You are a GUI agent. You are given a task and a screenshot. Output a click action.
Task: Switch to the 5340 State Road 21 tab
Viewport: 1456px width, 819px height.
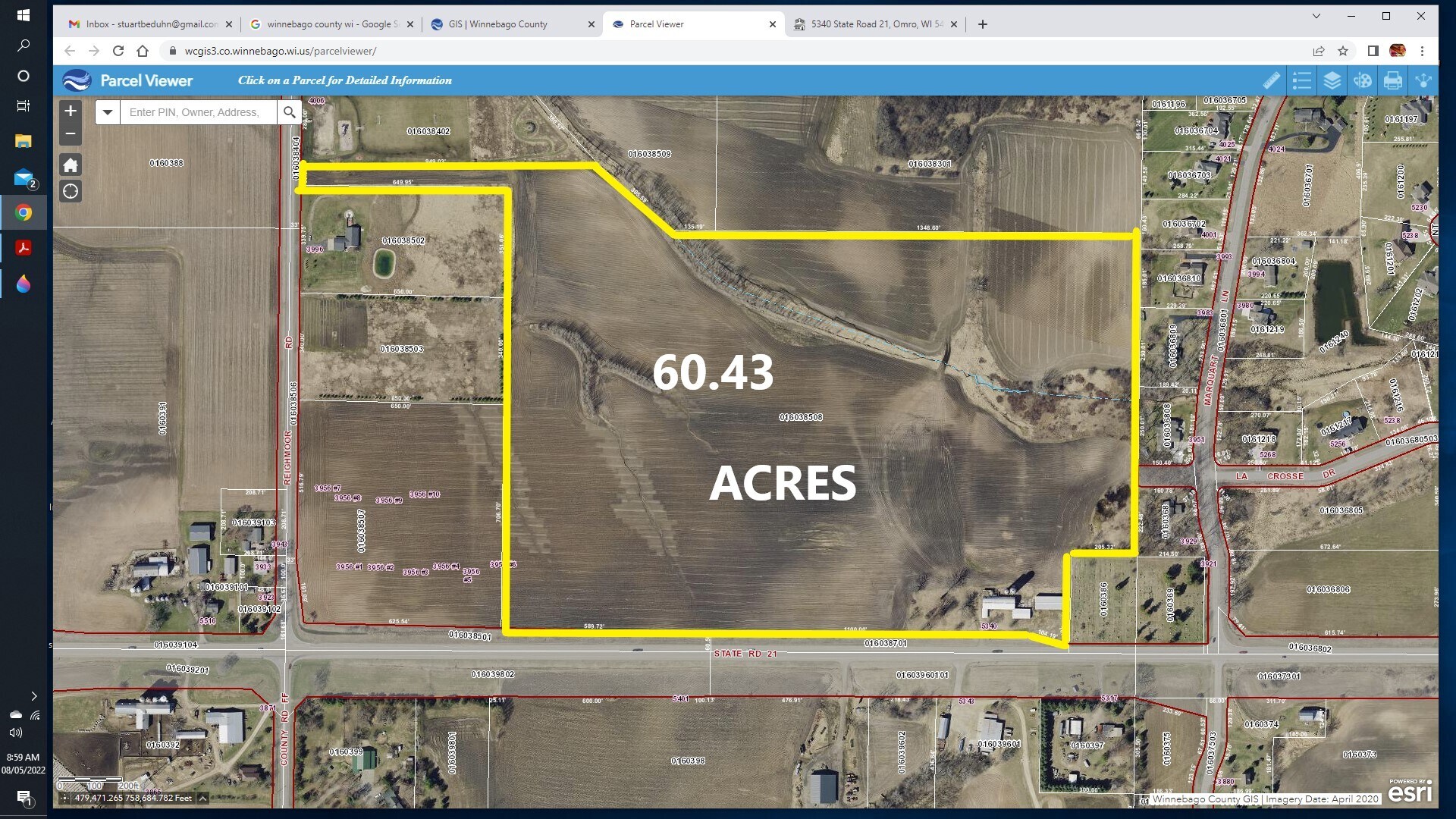point(872,24)
